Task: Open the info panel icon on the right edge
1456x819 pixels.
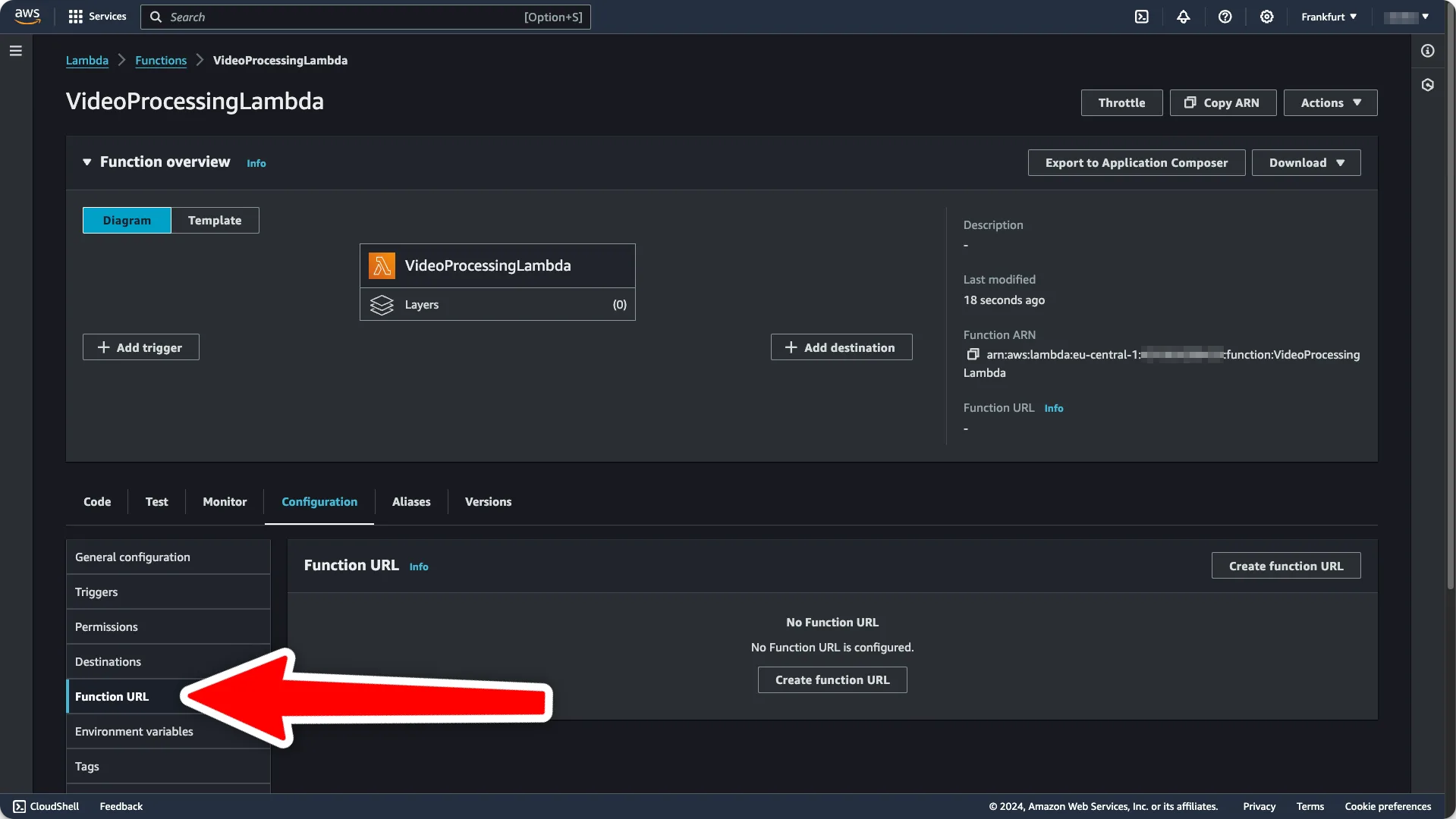Action: (x=1427, y=51)
